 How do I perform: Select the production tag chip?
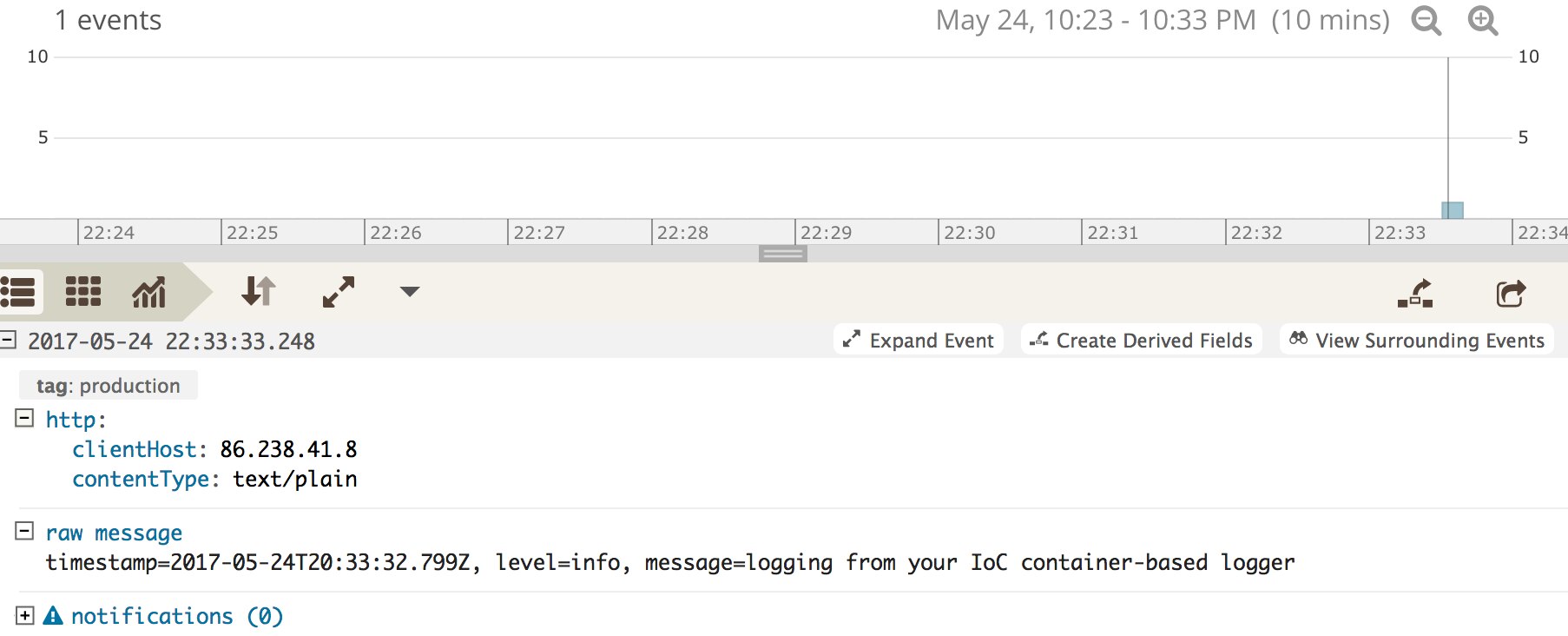coord(108,385)
